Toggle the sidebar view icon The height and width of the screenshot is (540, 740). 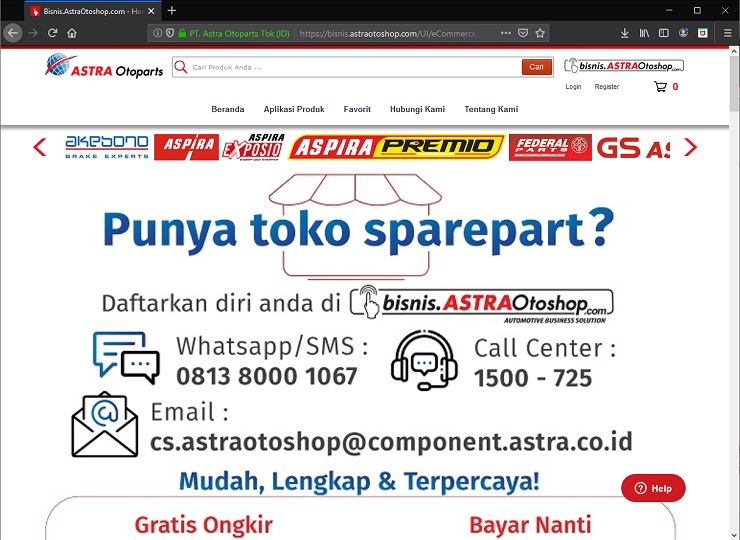(x=664, y=33)
